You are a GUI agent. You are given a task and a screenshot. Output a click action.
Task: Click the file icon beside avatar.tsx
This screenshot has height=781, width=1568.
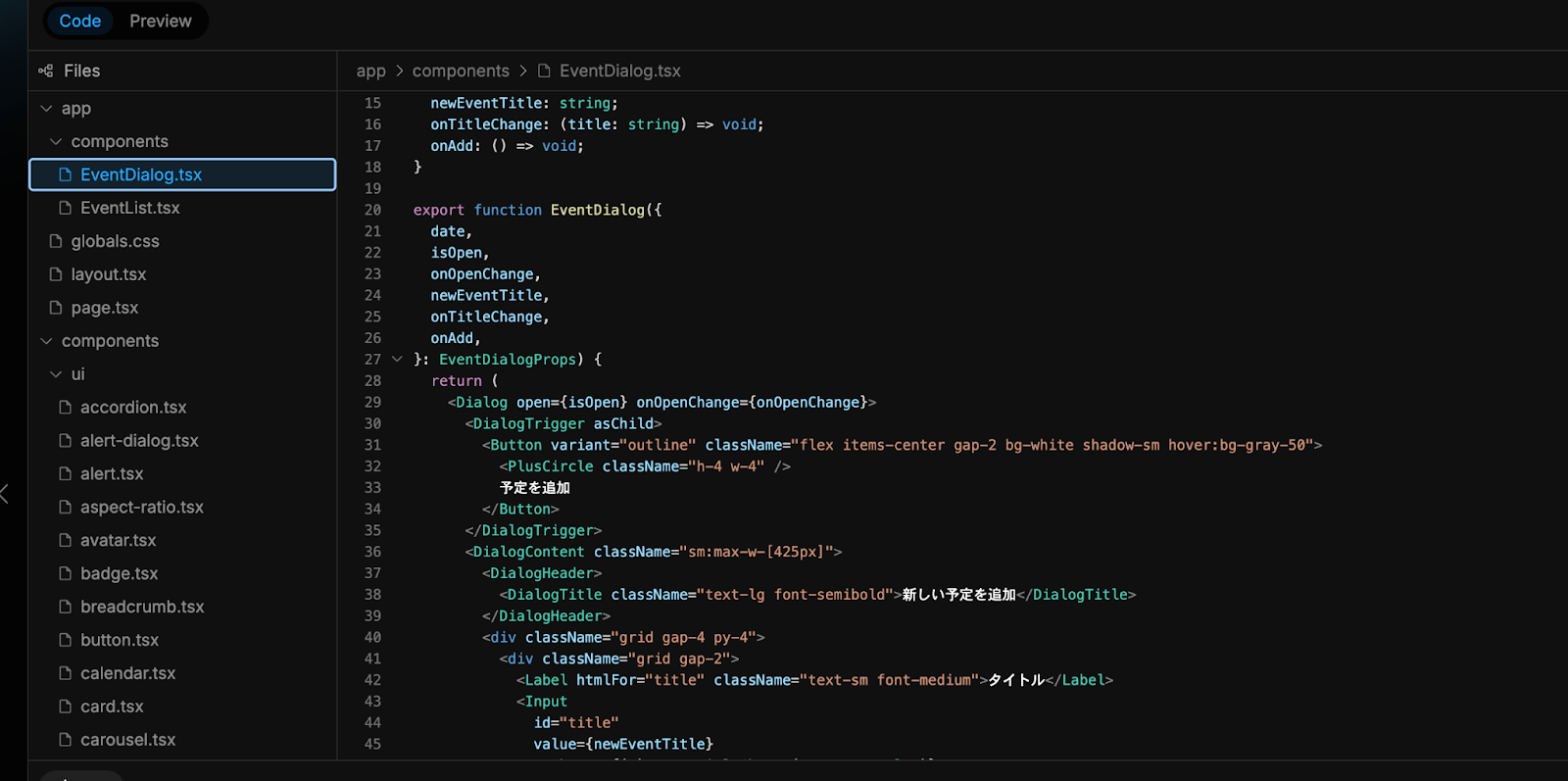coord(66,541)
